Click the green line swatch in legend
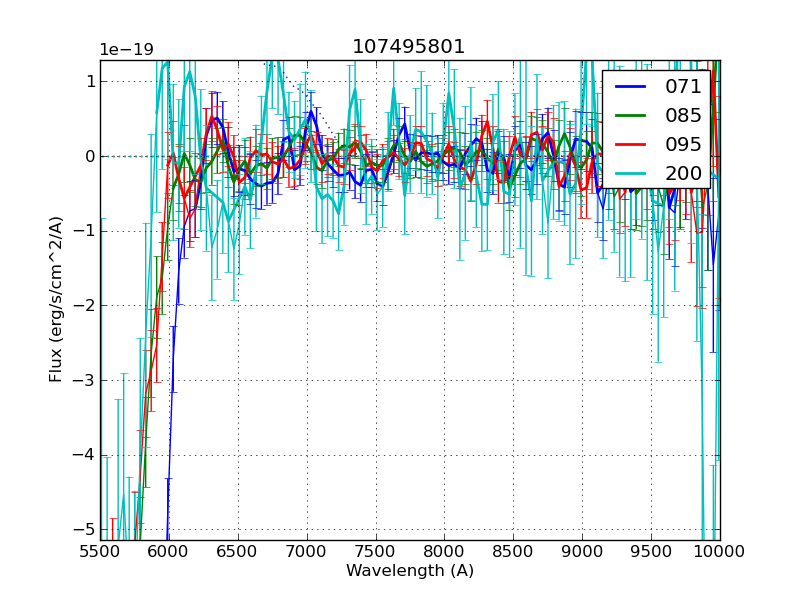Image resolution: width=800 pixels, height=600 pixels. pyautogui.click(x=630, y=116)
